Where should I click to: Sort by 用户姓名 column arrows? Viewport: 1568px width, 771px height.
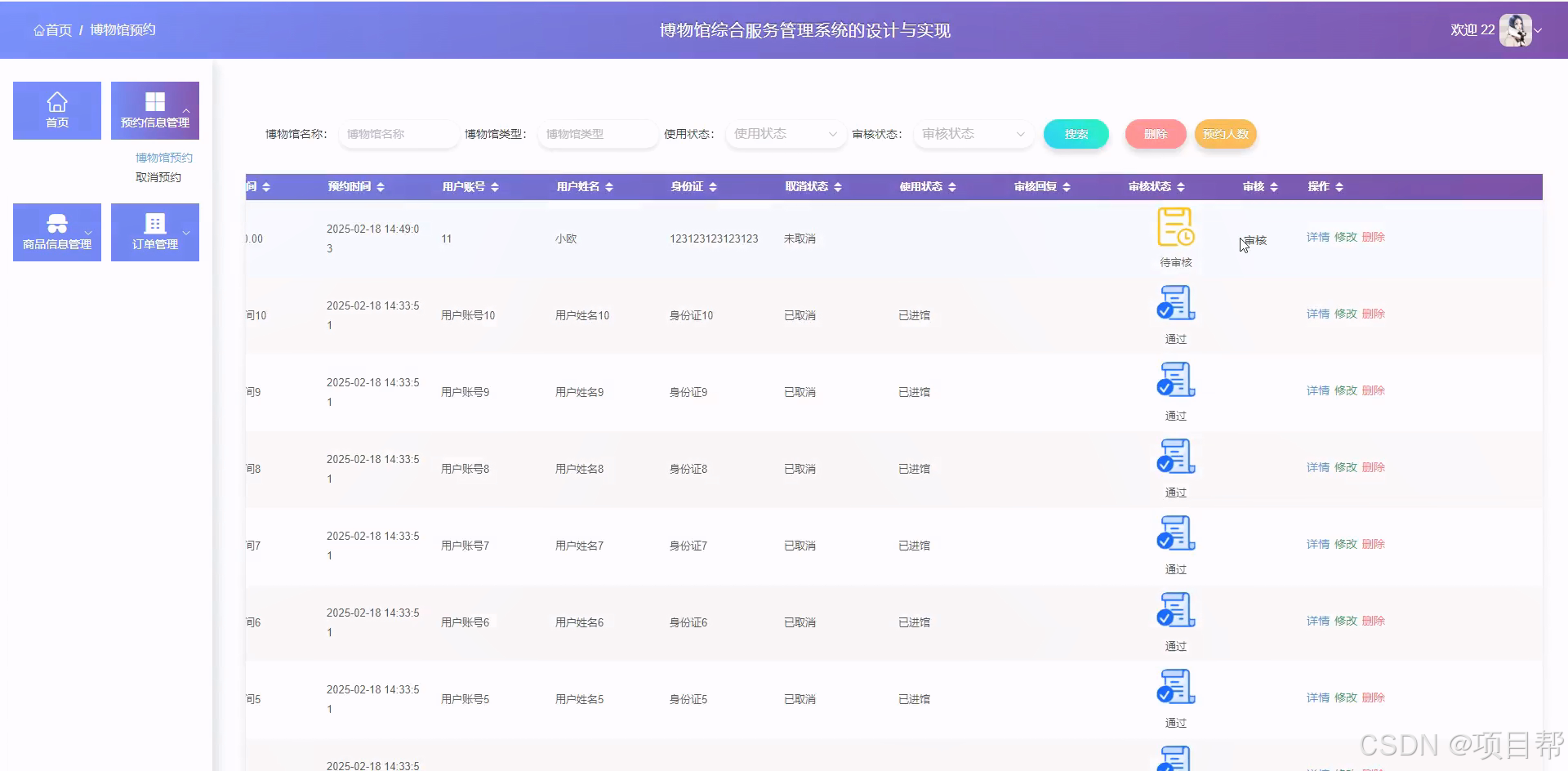[x=609, y=187]
